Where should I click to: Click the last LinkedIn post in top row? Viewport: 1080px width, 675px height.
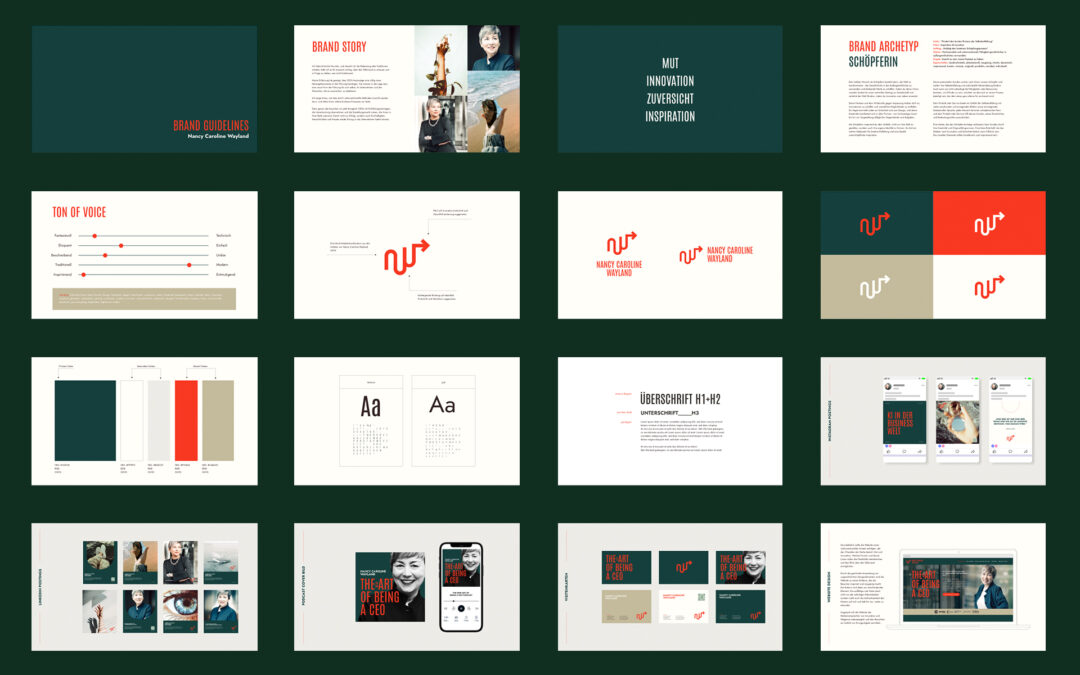tap(221, 562)
